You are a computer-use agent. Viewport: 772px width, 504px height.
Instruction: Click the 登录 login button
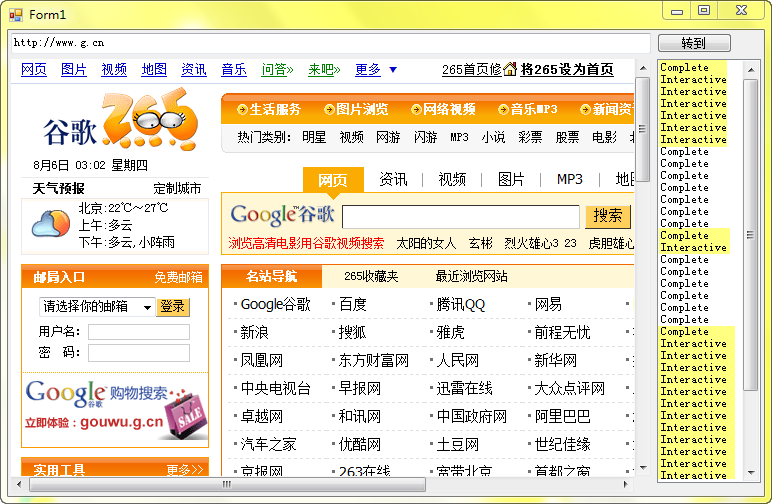(x=173, y=307)
